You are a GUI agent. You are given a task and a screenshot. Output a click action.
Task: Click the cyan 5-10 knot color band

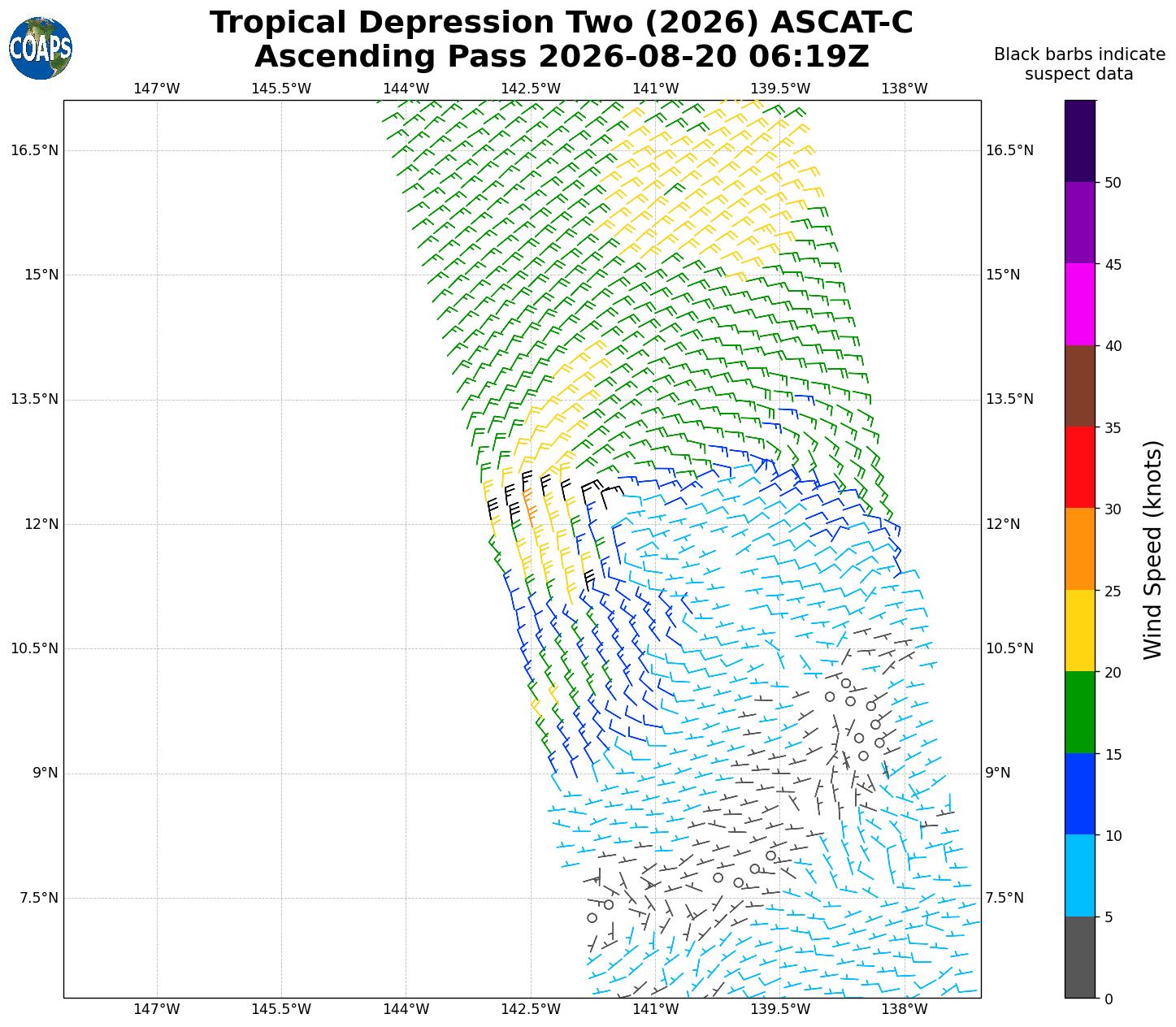point(1080,876)
